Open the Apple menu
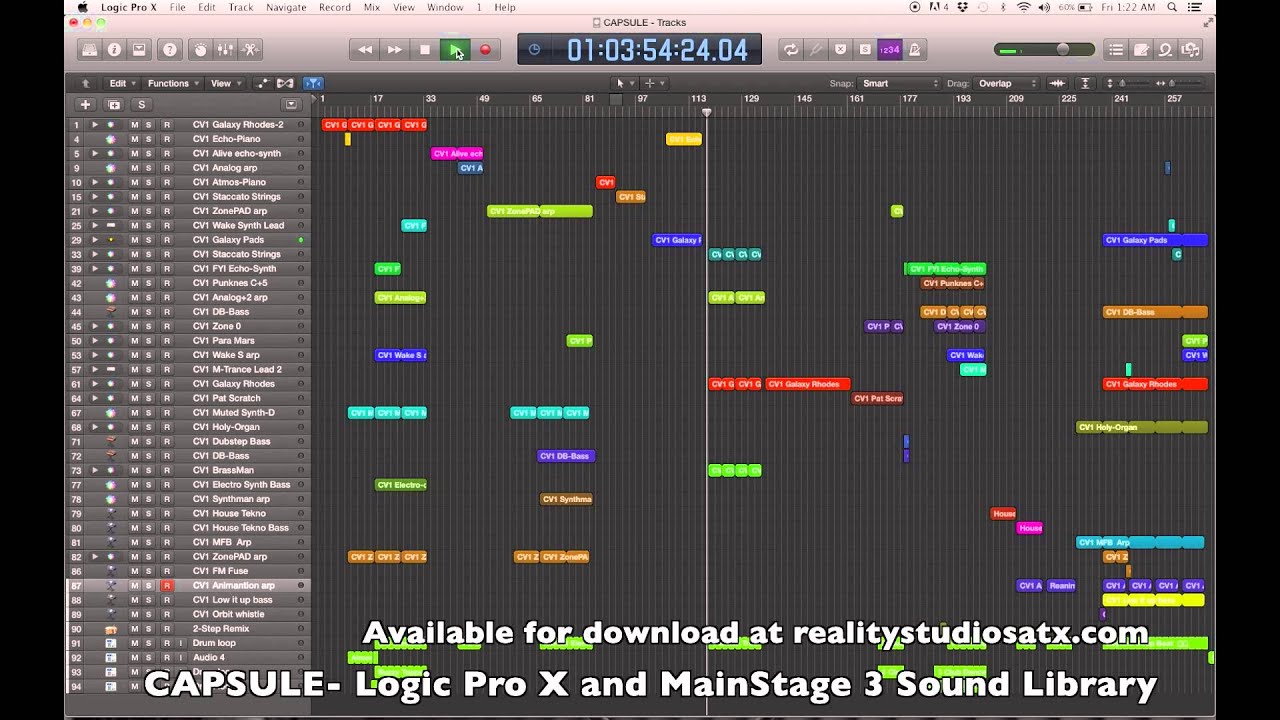The image size is (1280, 720). [83, 7]
